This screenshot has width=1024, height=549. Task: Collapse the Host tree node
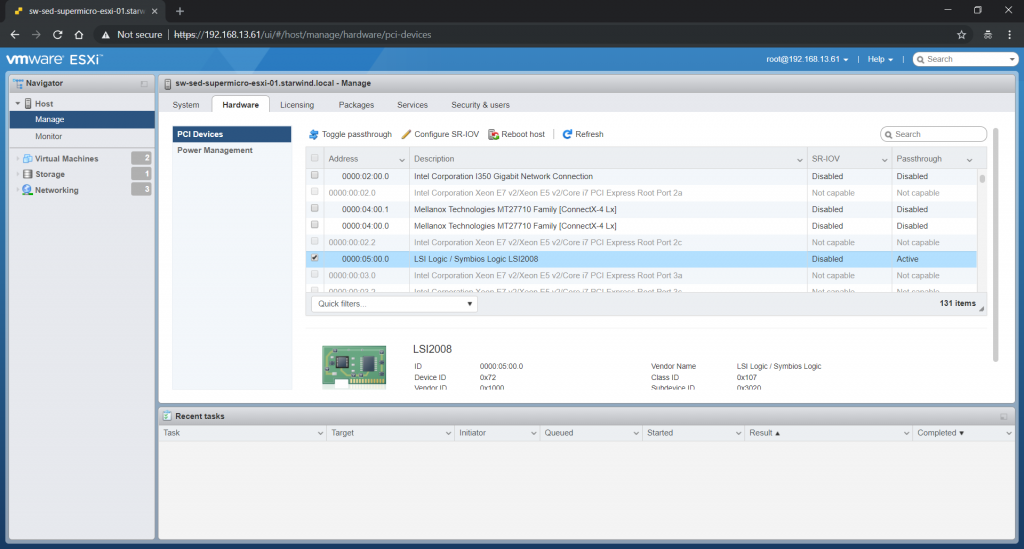pyautogui.click(x=18, y=104)
